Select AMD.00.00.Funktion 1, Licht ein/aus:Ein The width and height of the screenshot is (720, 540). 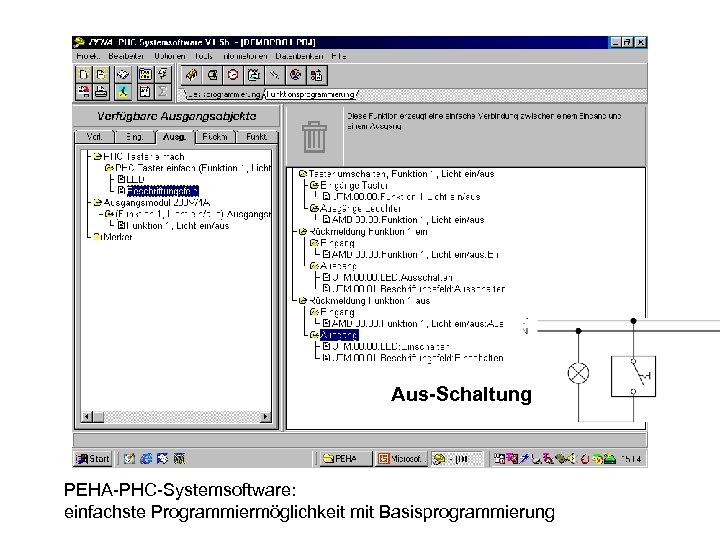(x=415, y=254)
